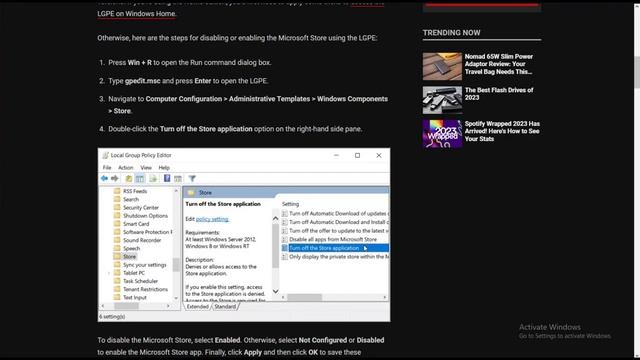Click policy icon beside Only display private store
The image size is (640, 360).
tap(284, 257)
